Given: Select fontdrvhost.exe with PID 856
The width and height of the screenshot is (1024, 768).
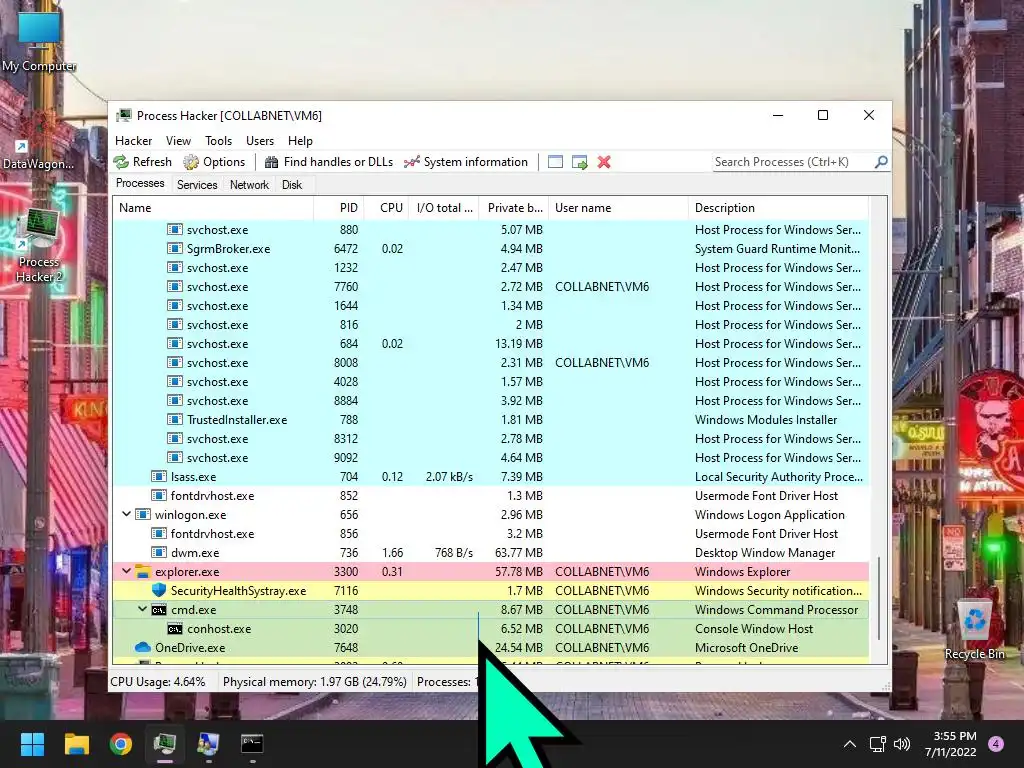Looking at the screenshot, I should coord(491,534).
